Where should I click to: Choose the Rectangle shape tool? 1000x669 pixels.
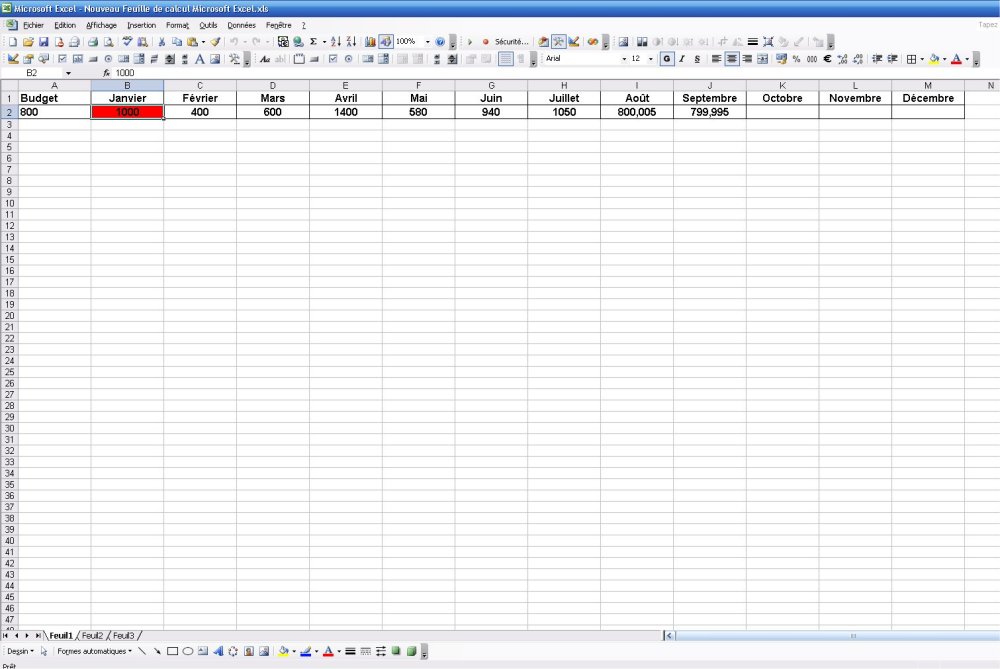[172, 651]
